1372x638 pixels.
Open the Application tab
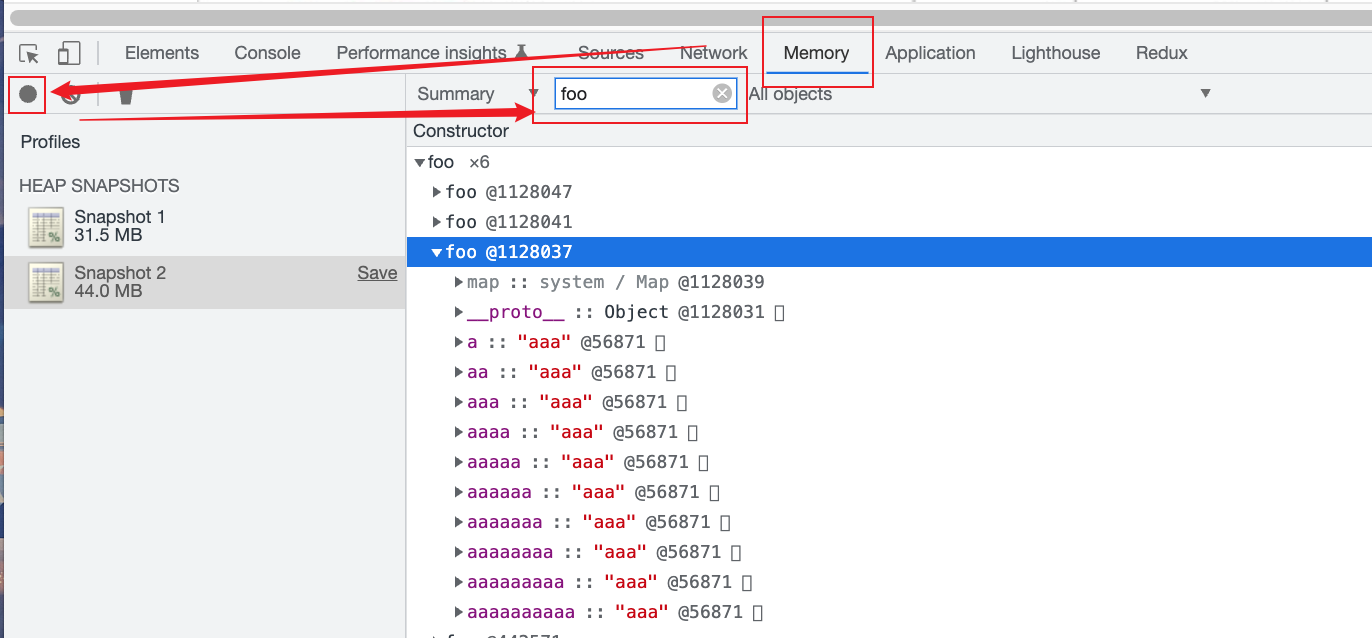click(930, 54)
